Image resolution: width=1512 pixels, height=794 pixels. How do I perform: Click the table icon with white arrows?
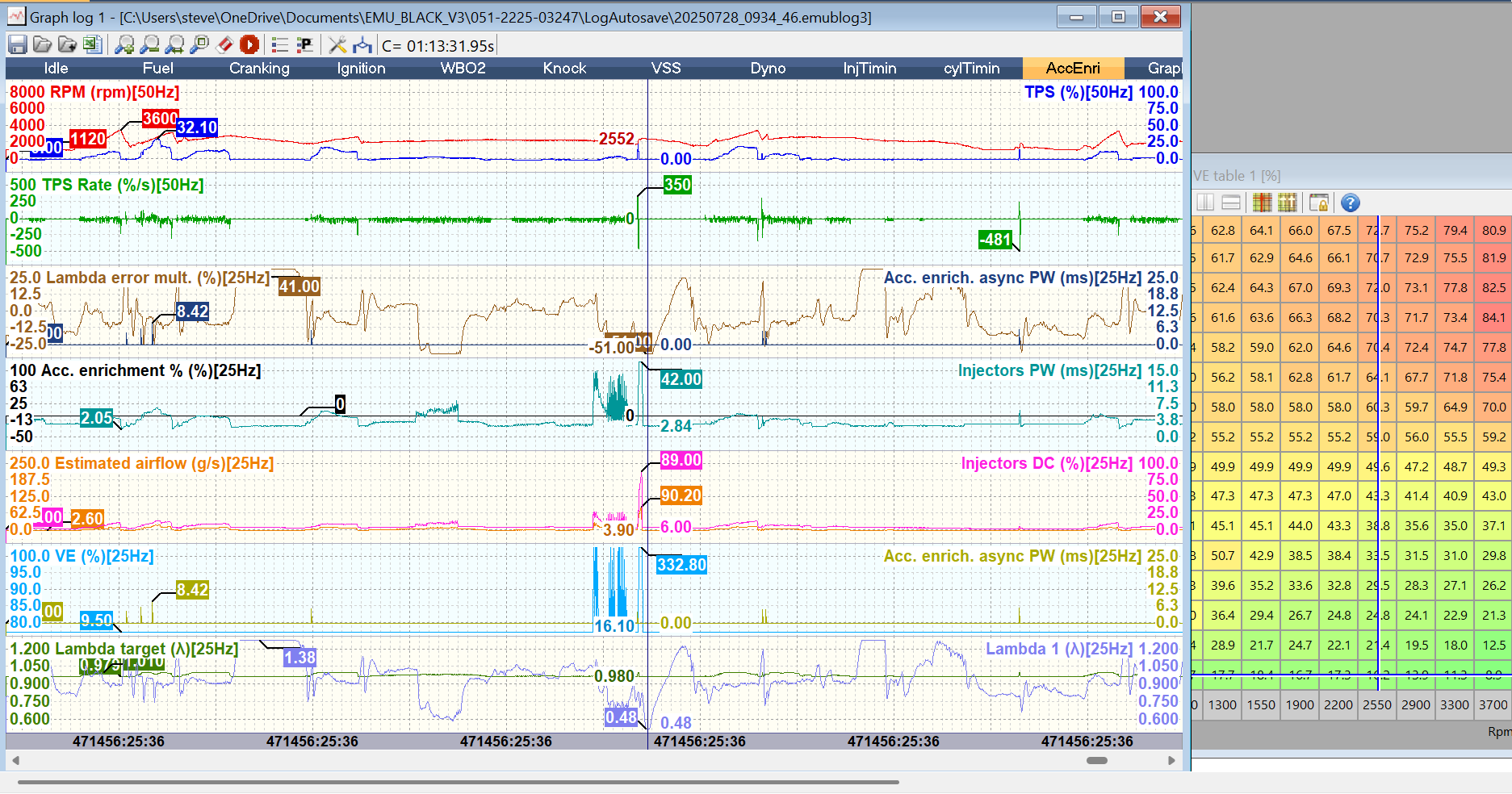[x=1287, y=202]
